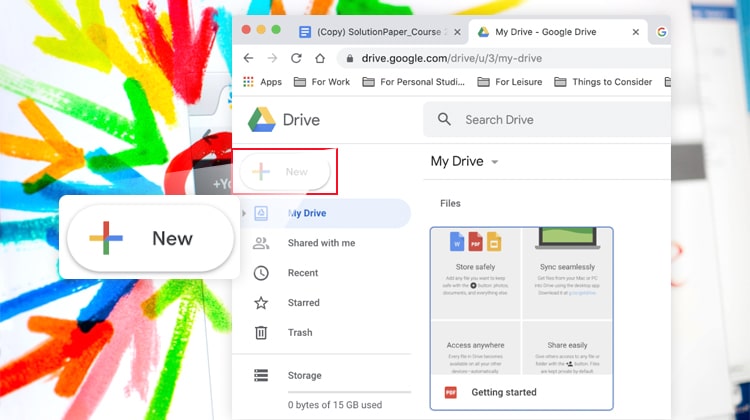Image resolution: width=750 pixels, height=420 pixels.
Task: Click the Trash bin icon
Action: [x=261, y=332]
